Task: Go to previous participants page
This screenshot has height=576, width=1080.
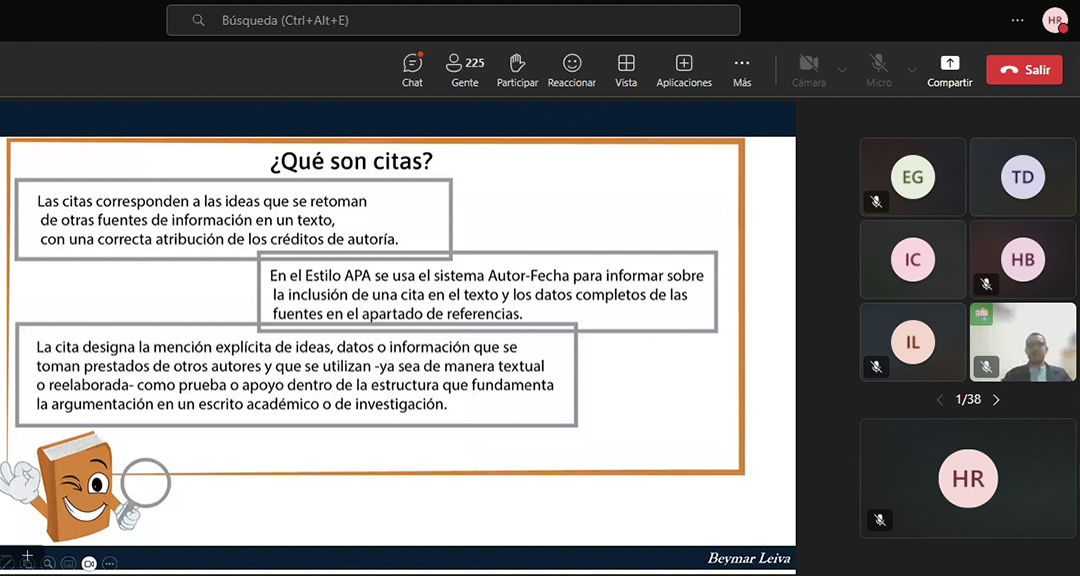Action: point(939,400)
